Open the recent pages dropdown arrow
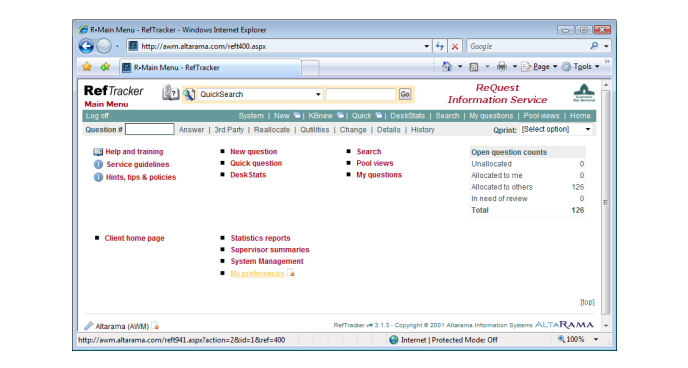The image size is (688, 368). (x=117, y=46)
